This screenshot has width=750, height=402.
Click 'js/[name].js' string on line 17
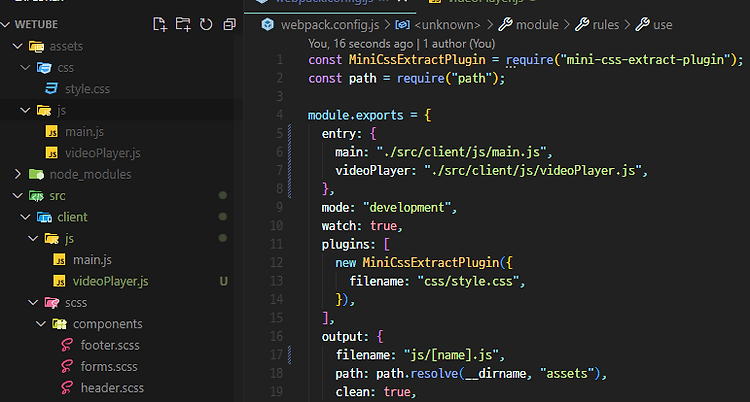coord(451,355)
